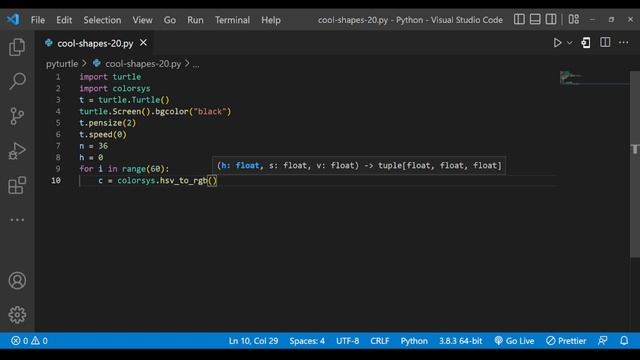Viewport: 640px width, 360px height.
Task: Open the Customize Layout icon
Action: [573, 19]
